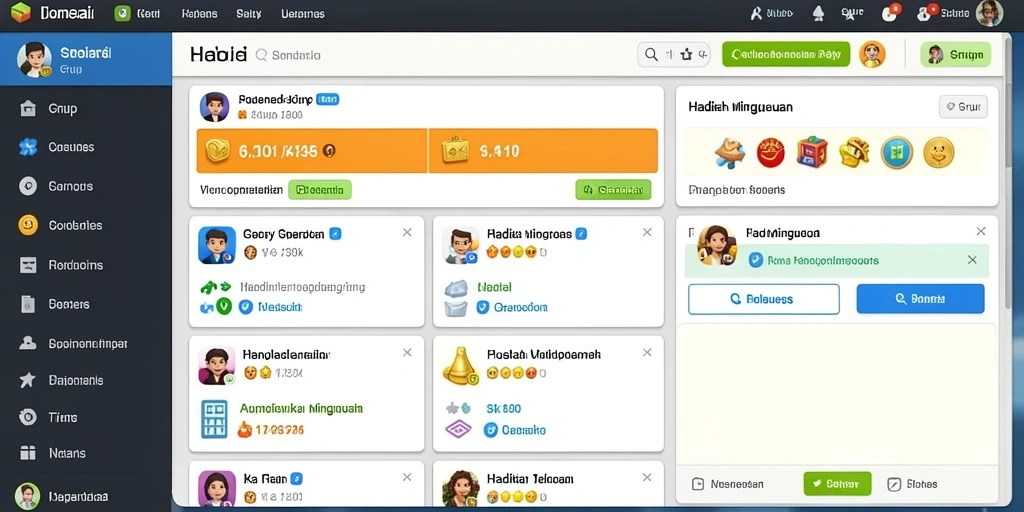Click the orange avatar next to green header button
The width and height of the screenshot is (1024, 512).
pos(872,54)
